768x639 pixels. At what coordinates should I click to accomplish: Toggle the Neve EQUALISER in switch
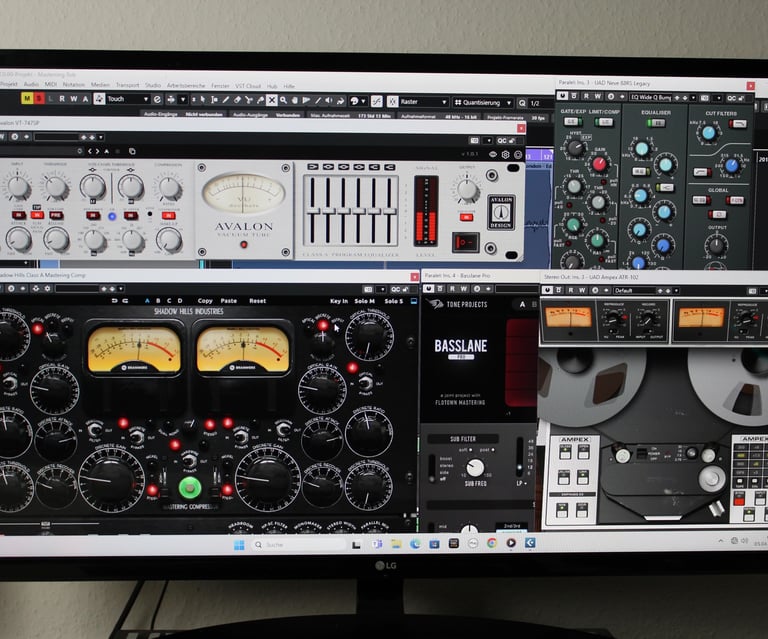pos(655,123)
